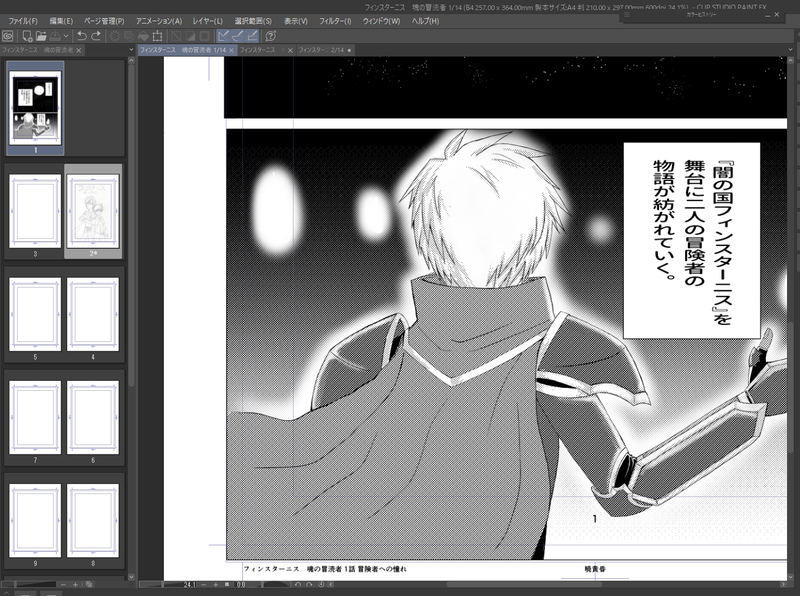
Task: Decrease page manager thumbnail size with minus
Action: pos(63,584)
